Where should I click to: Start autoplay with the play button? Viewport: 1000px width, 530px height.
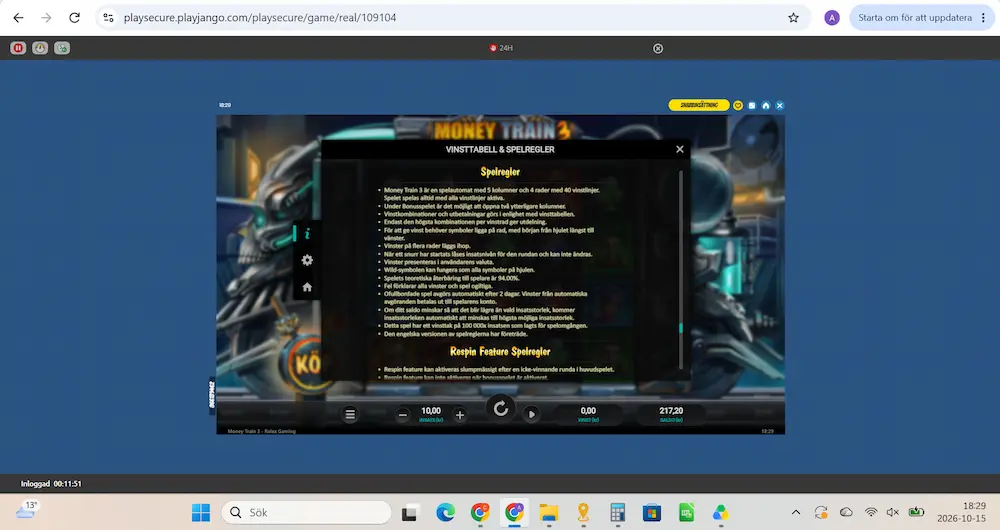(x=531, y=415)
